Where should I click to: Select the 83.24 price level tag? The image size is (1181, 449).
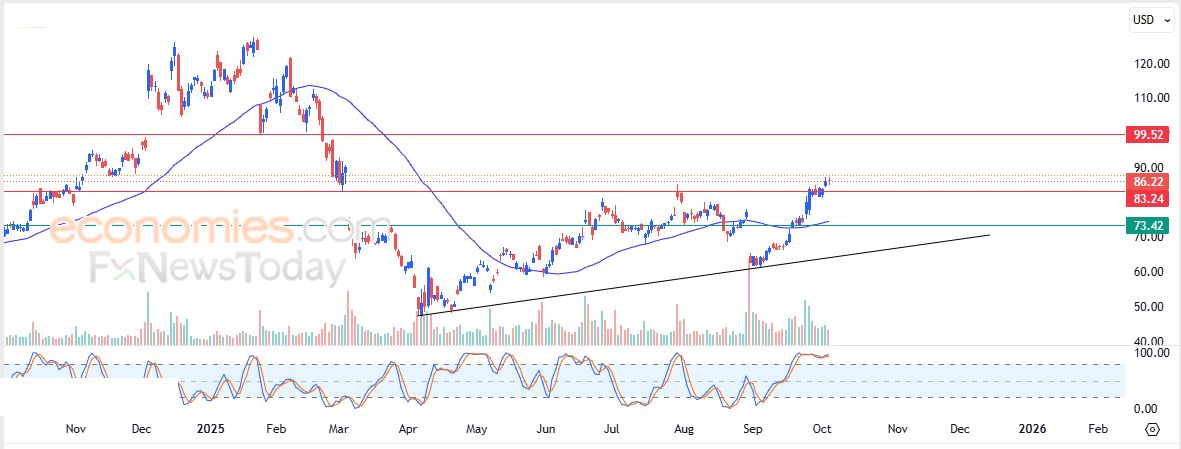click(1144, 199)
